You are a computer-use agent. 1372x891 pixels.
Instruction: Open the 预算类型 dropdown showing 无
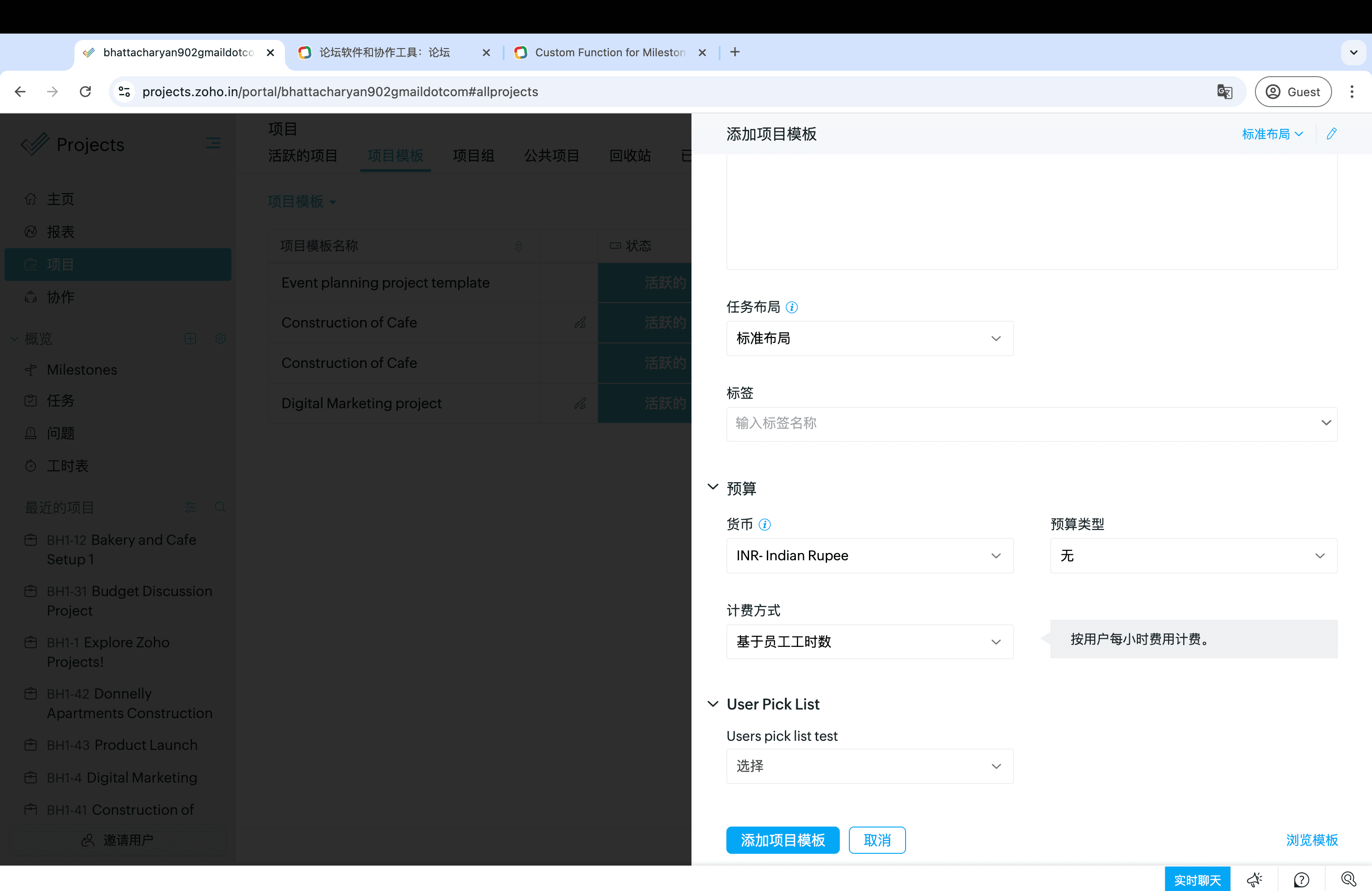coord(1193,556)
